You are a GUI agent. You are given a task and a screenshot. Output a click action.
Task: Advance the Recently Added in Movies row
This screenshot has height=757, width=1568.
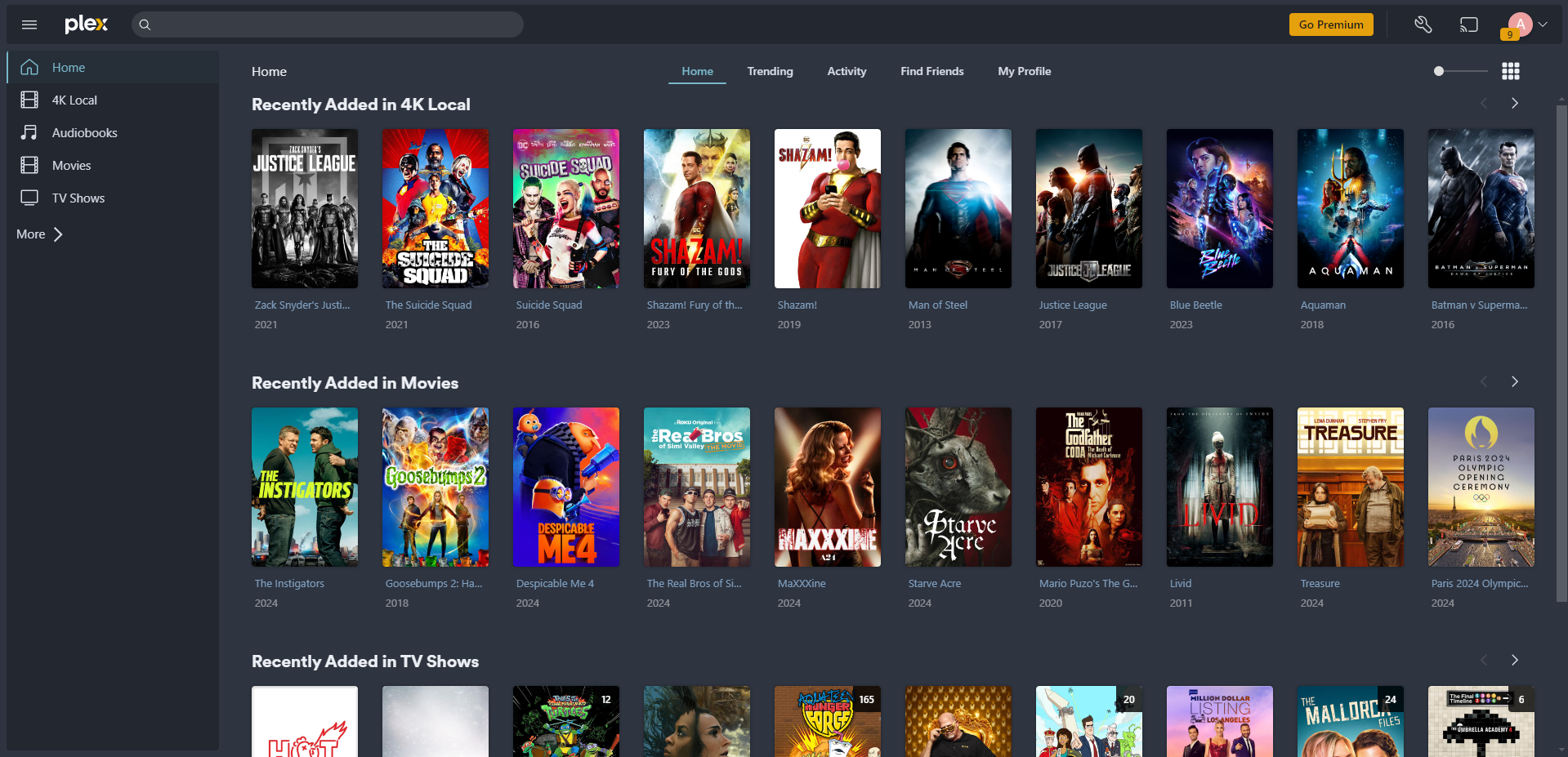1515,382
